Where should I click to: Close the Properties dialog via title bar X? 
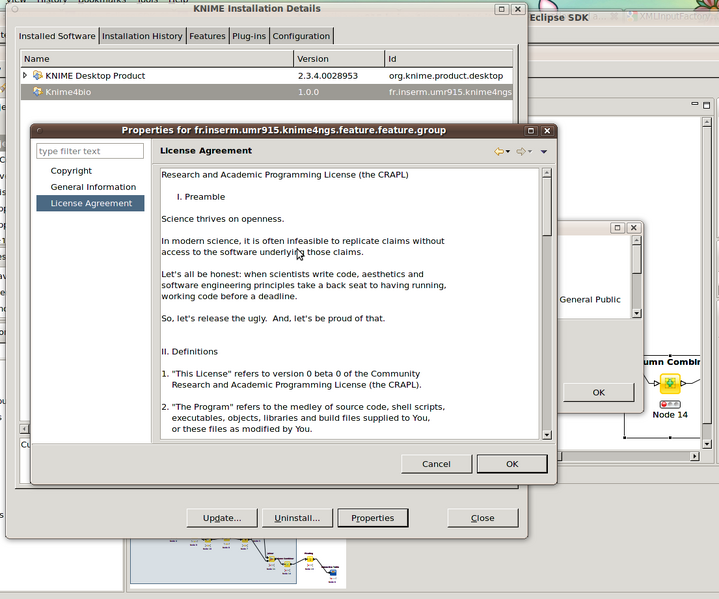coord(547,131)
